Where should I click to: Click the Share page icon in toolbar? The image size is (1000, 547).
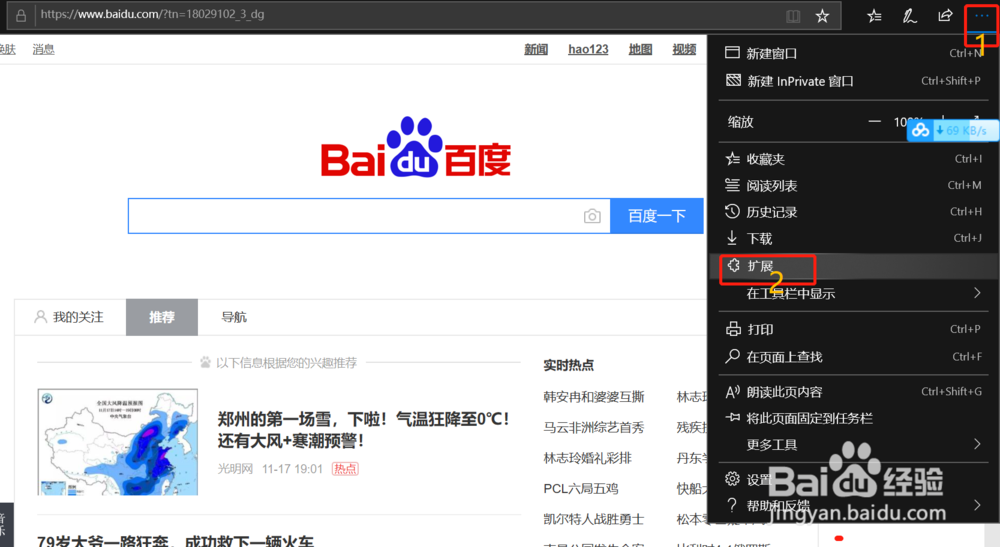click(x=945, y=16)
